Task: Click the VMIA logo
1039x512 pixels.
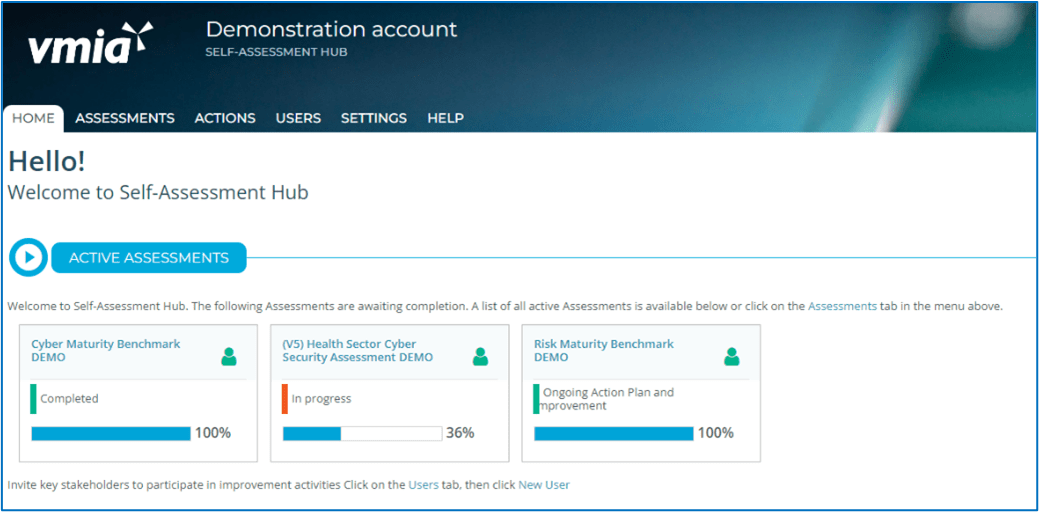Action: click(x=91, y=44)
